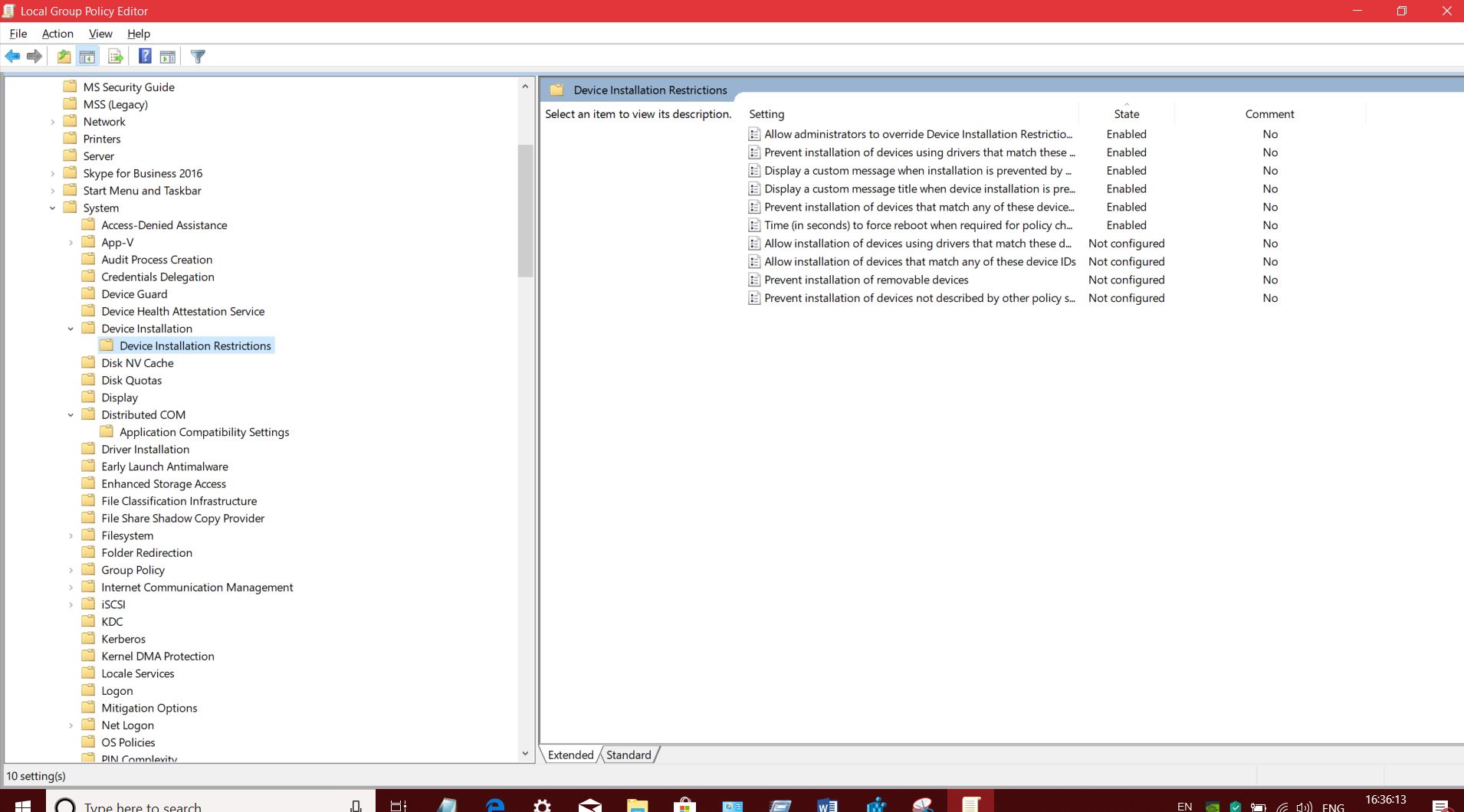Sort list by the State column header
The image size is (1464, 812).
tap(1127, 113)
